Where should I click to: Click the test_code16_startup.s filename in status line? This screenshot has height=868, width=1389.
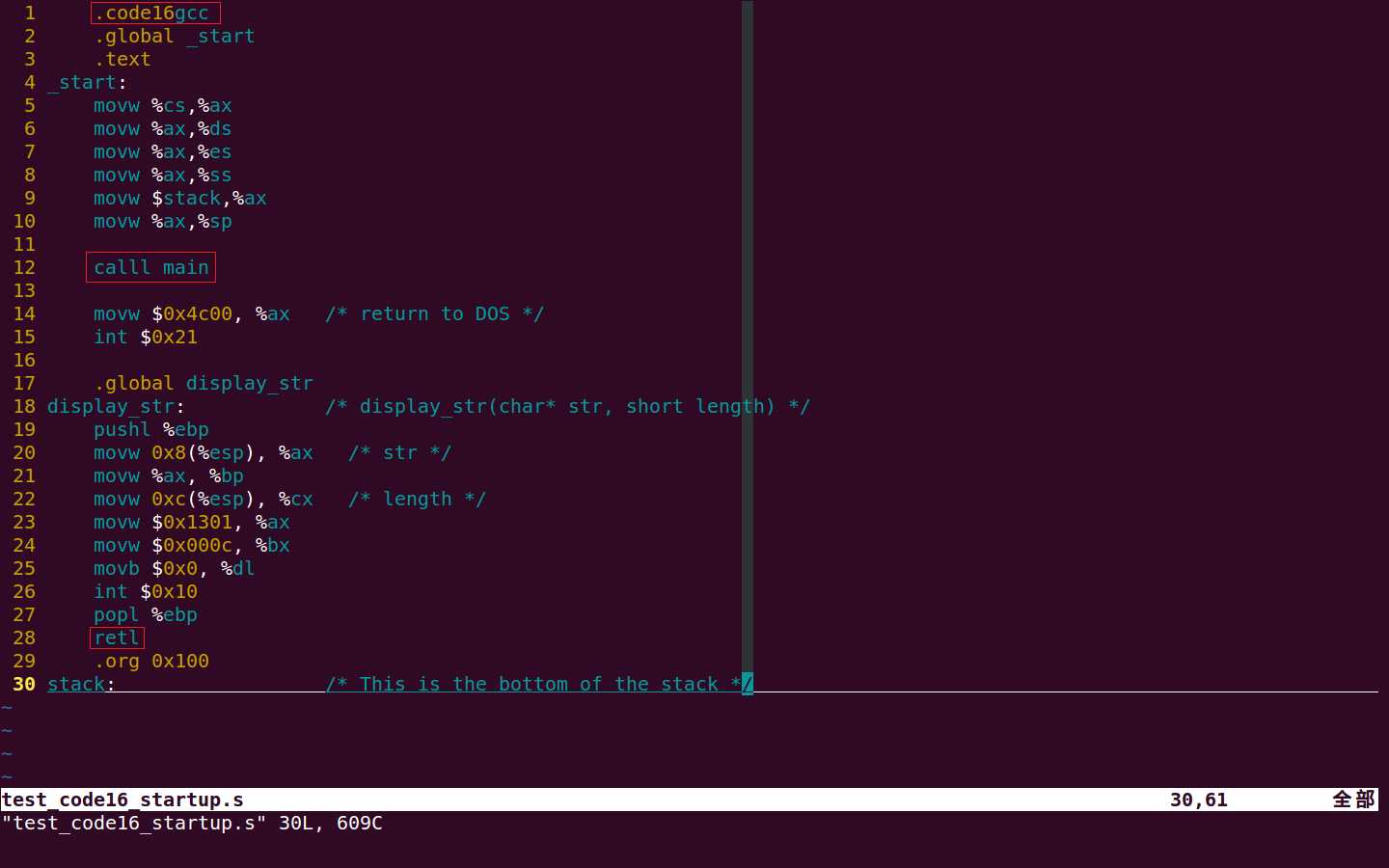(x=123, y=800)
